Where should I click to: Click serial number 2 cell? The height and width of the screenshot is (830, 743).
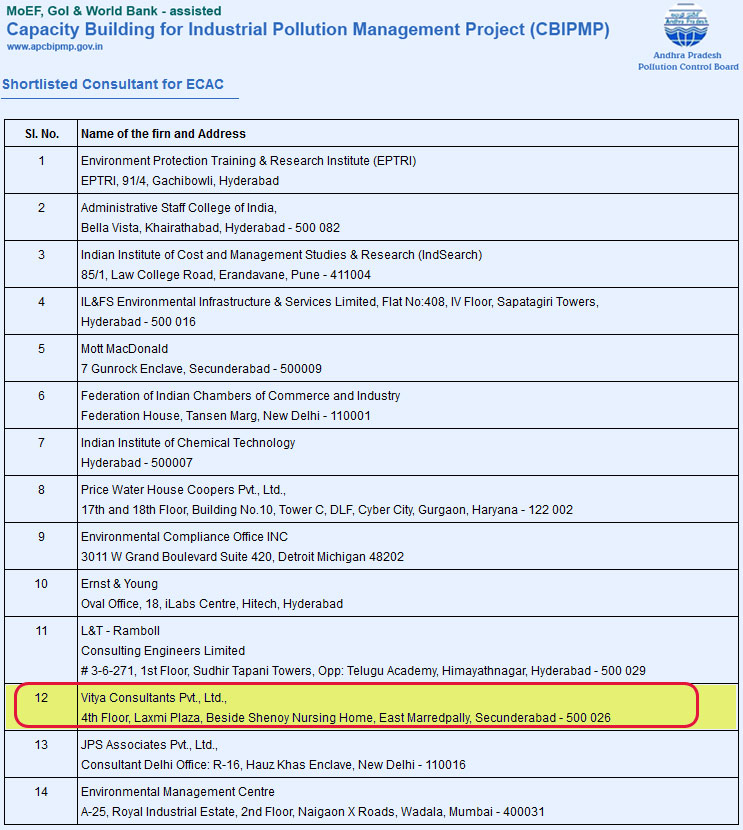tap(41, 218)
